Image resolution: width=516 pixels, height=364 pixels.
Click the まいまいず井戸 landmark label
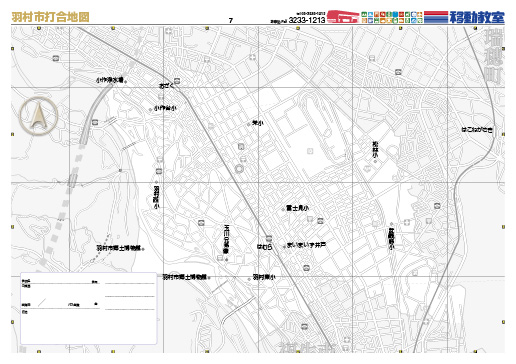(306, 245)
